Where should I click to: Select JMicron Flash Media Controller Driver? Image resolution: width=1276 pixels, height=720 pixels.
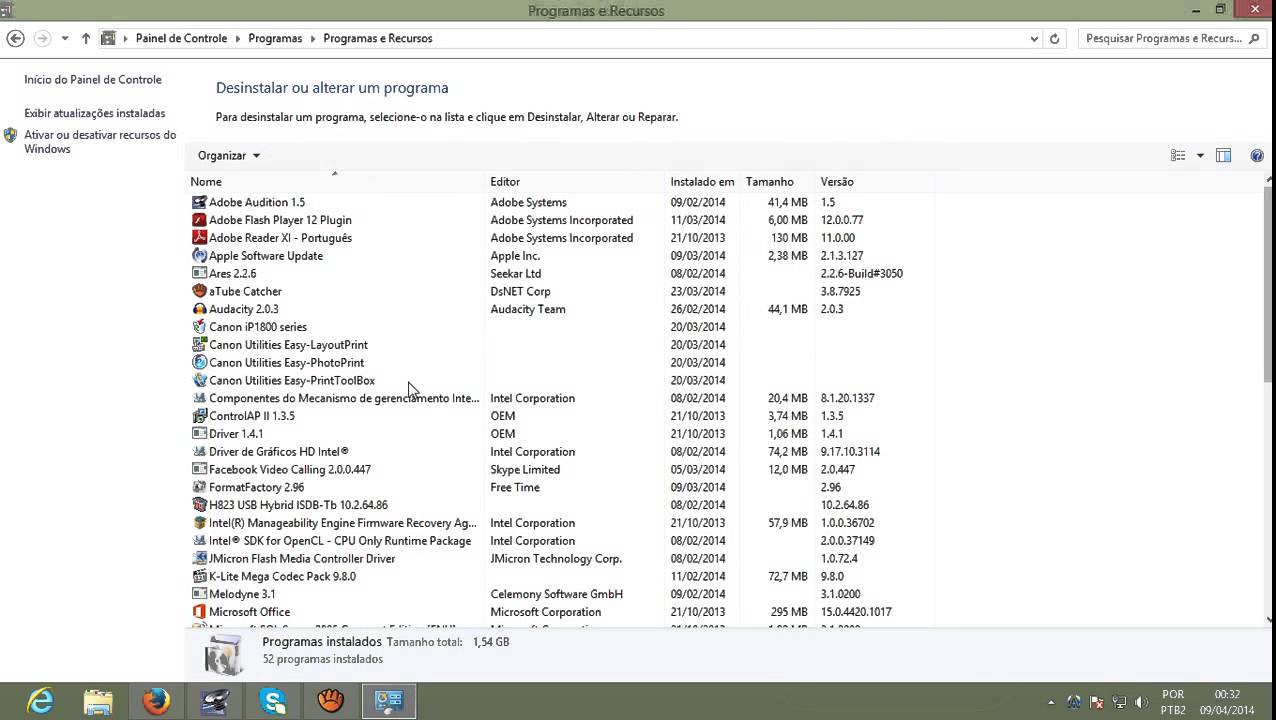pyautogui.click(x=560, y=559)
